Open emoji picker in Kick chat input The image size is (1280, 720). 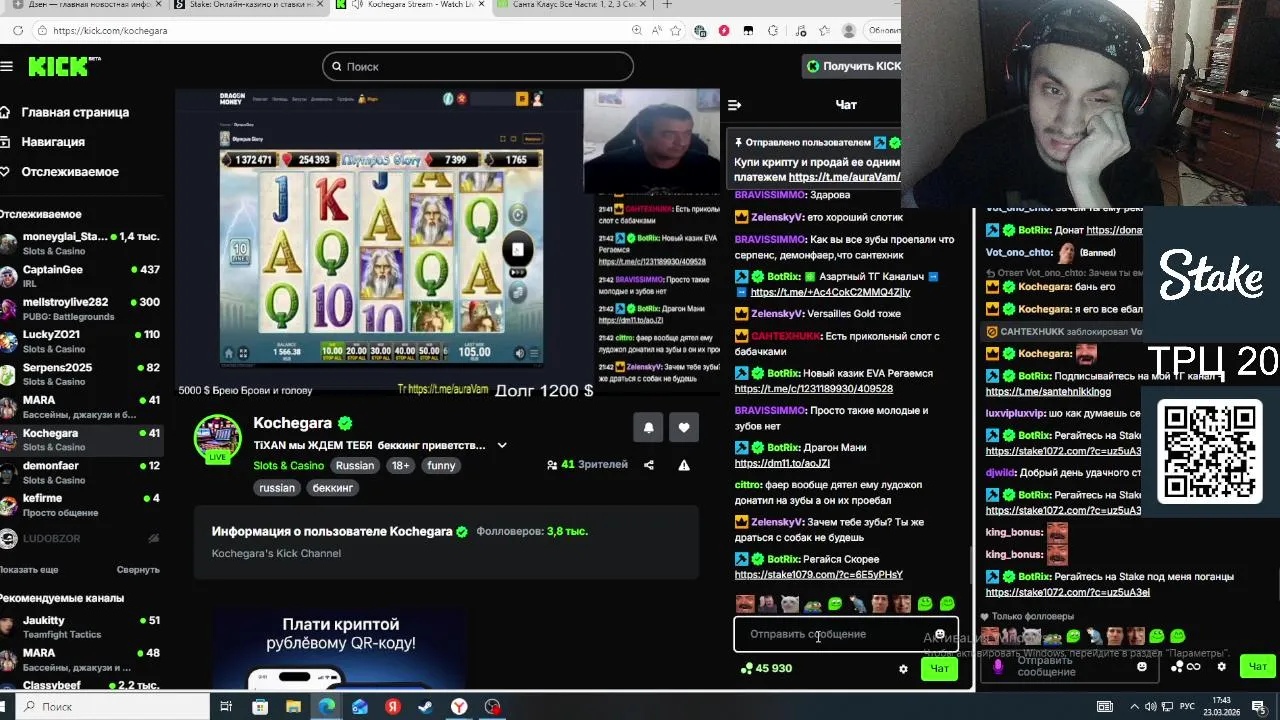(x=939, y=634)
